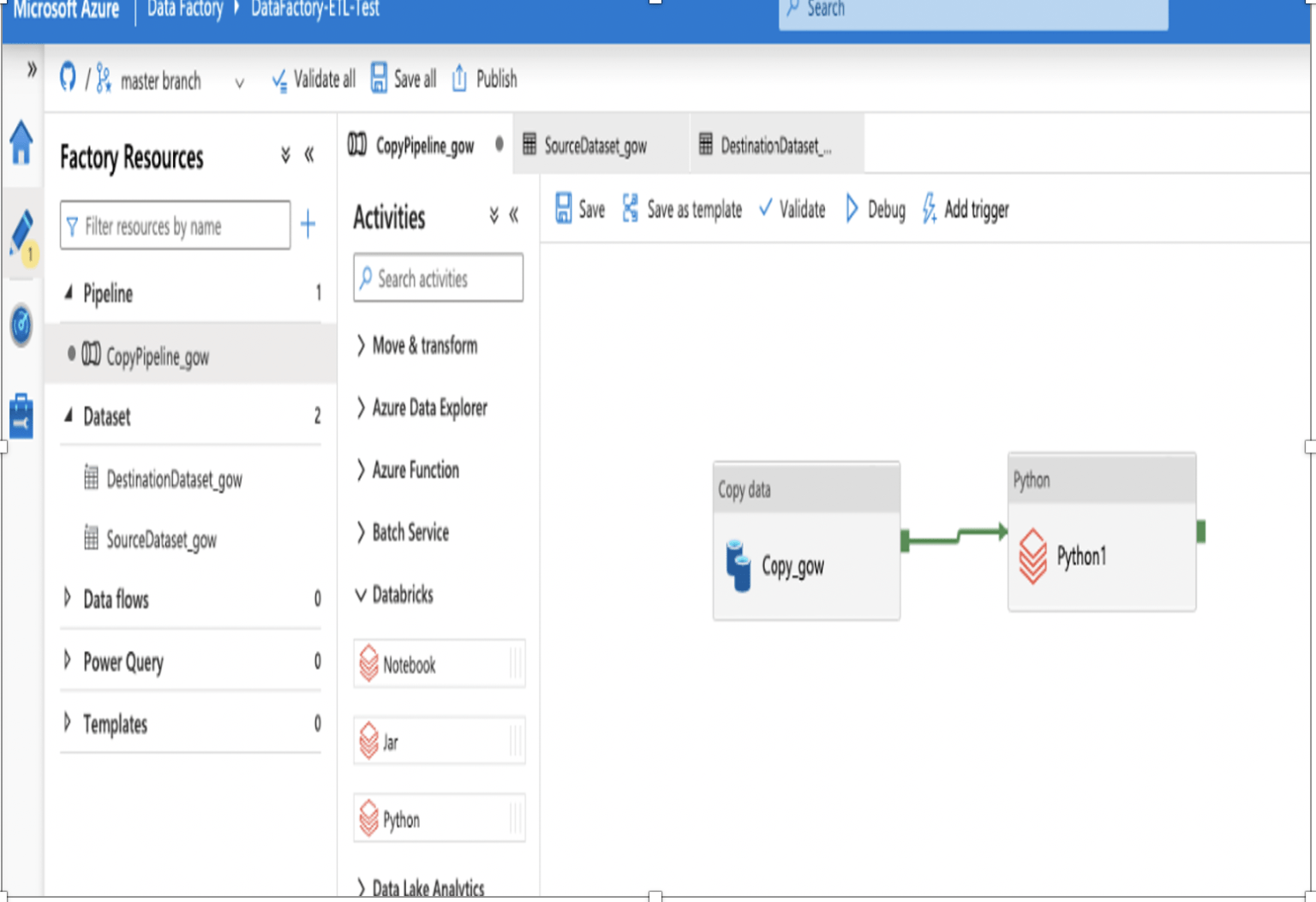
Task: Open the Home icon in the left sidebar
Action: click(21, 142)
